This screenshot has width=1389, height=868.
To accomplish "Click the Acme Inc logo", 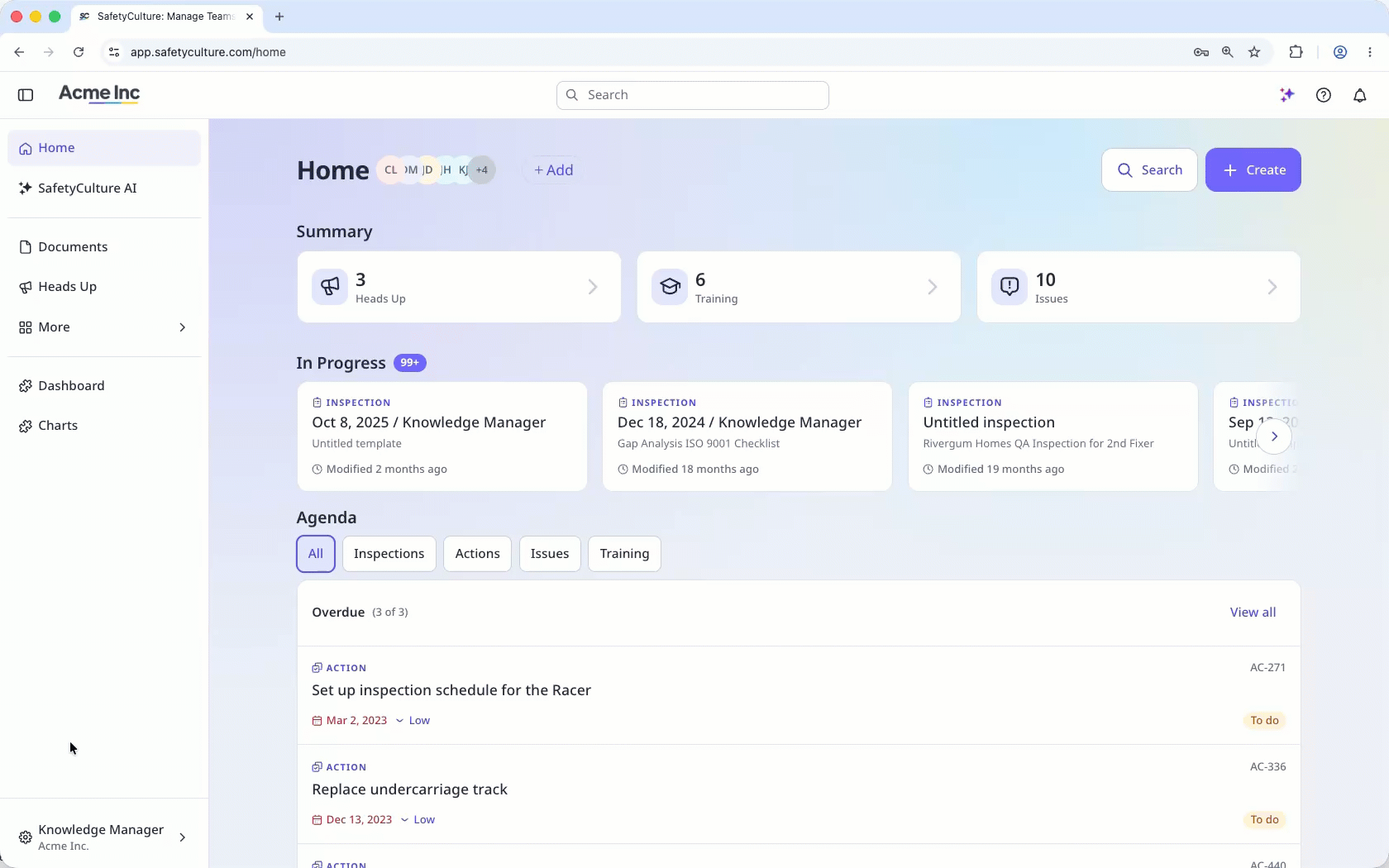I will 99,94.
